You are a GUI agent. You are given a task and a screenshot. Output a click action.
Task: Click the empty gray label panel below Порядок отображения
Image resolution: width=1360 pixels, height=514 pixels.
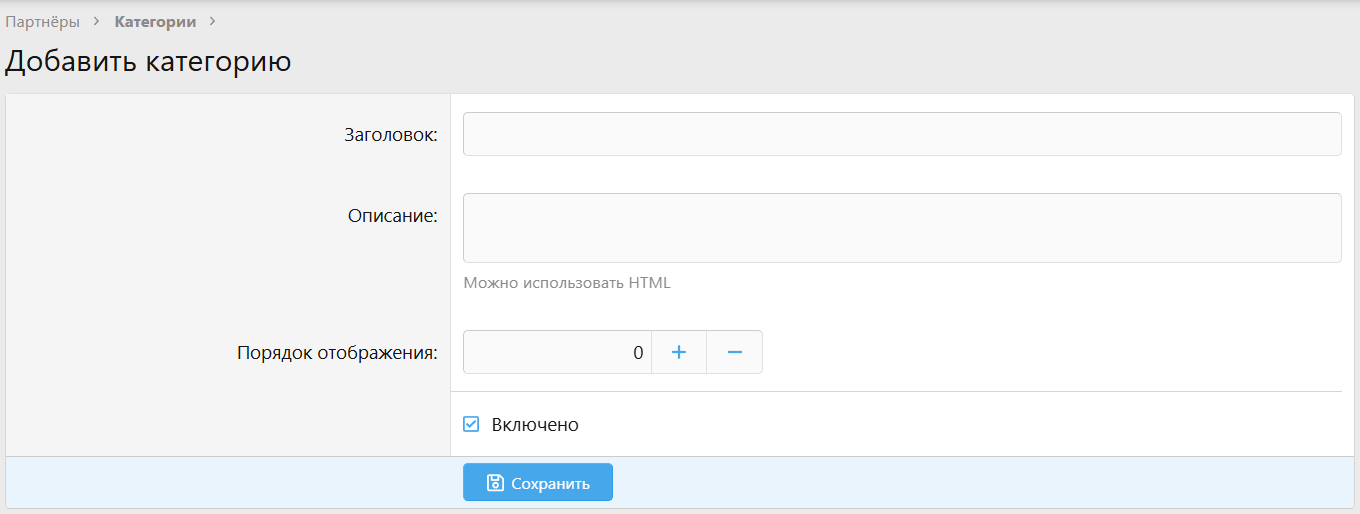click(228, 420)
